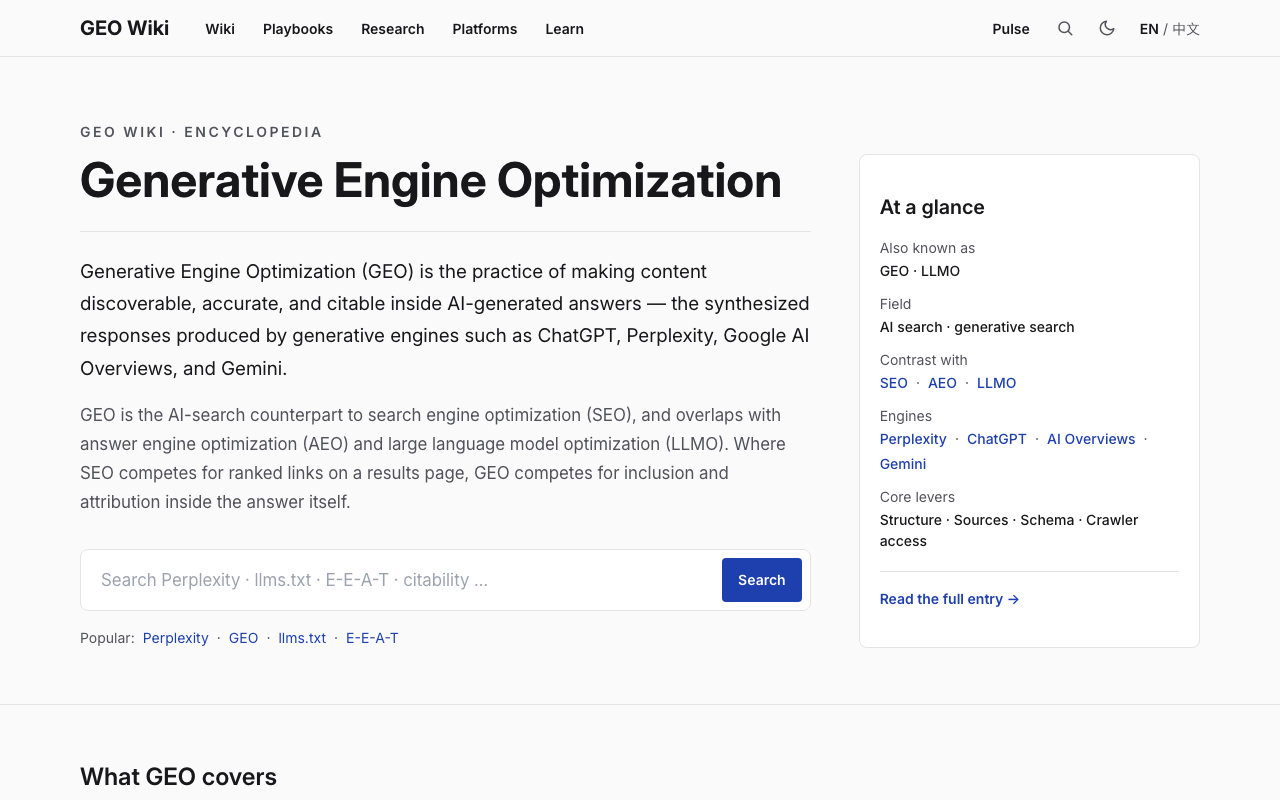Open the Gemini engine link

(903, 464)
